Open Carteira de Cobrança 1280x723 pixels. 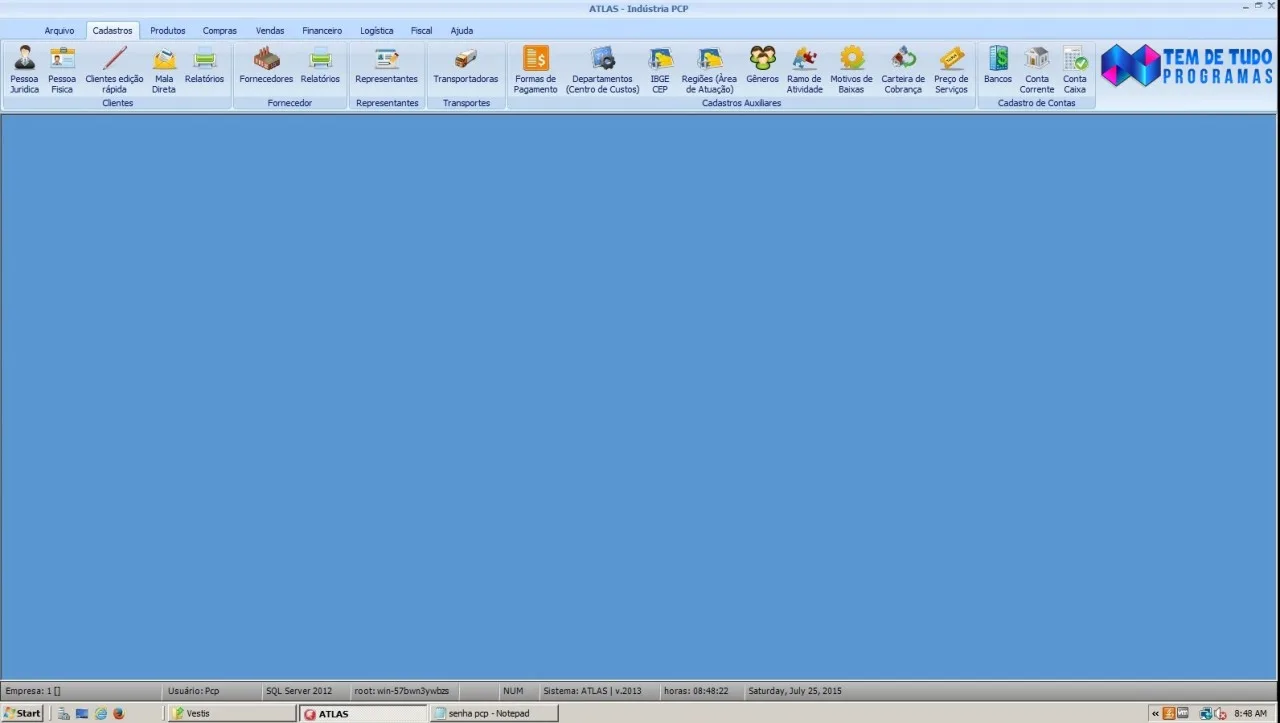pos(902,69)
